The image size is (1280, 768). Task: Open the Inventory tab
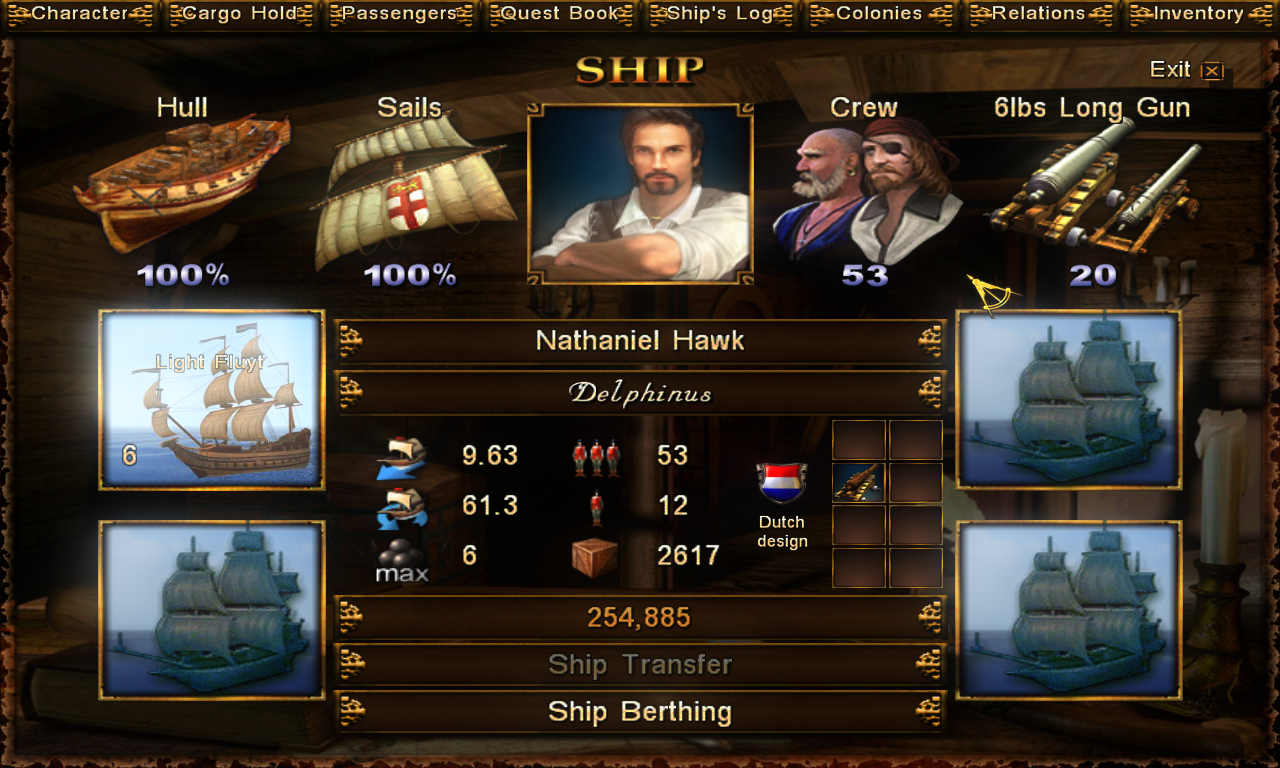1200,14
